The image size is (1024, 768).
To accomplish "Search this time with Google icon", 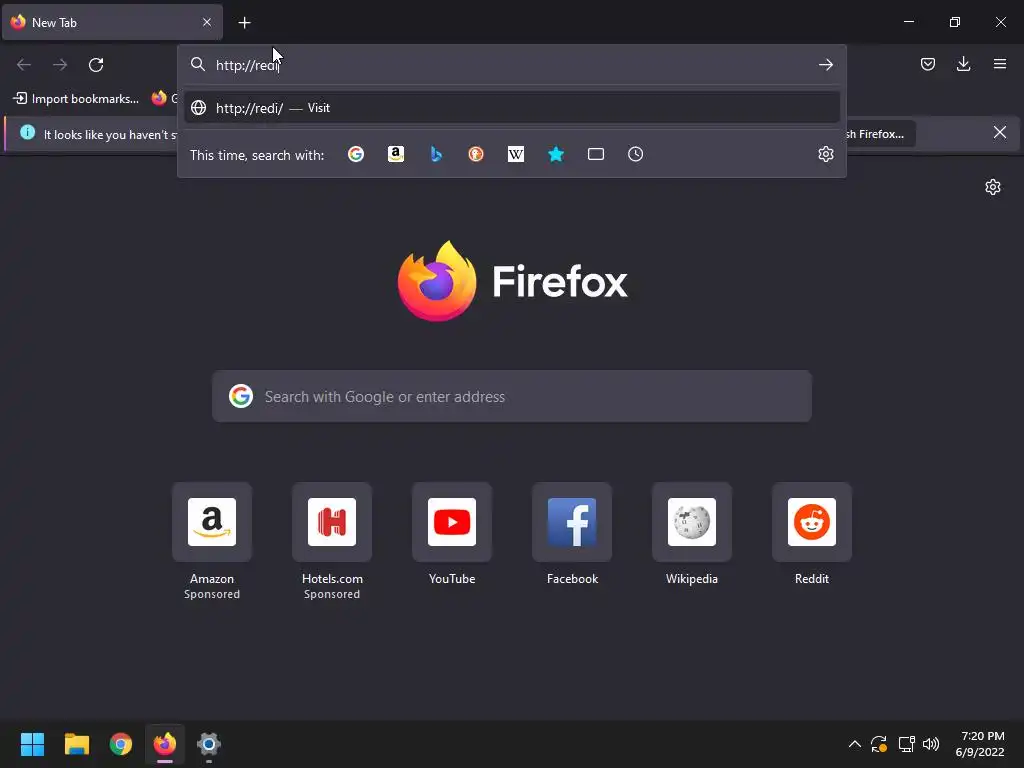I will pyautogui.click(x=356, y=154).
